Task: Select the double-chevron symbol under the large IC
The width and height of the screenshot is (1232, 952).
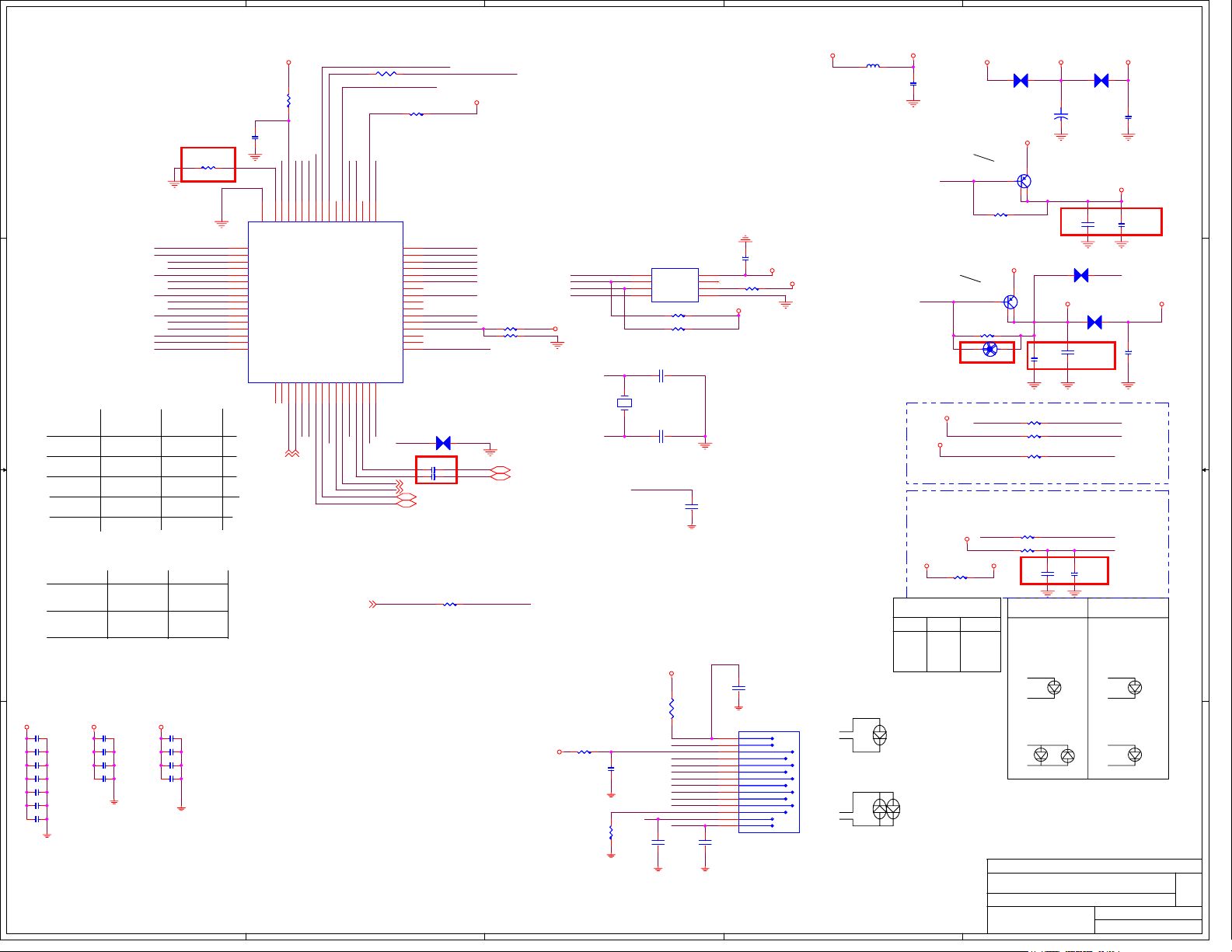Action: (291, 453)
